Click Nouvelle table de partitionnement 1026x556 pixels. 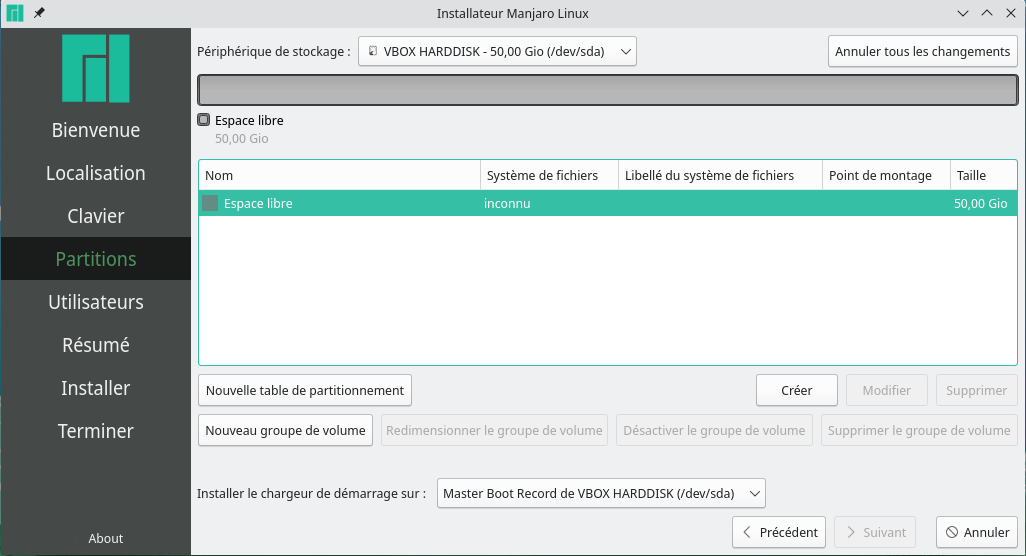(305, 390)
